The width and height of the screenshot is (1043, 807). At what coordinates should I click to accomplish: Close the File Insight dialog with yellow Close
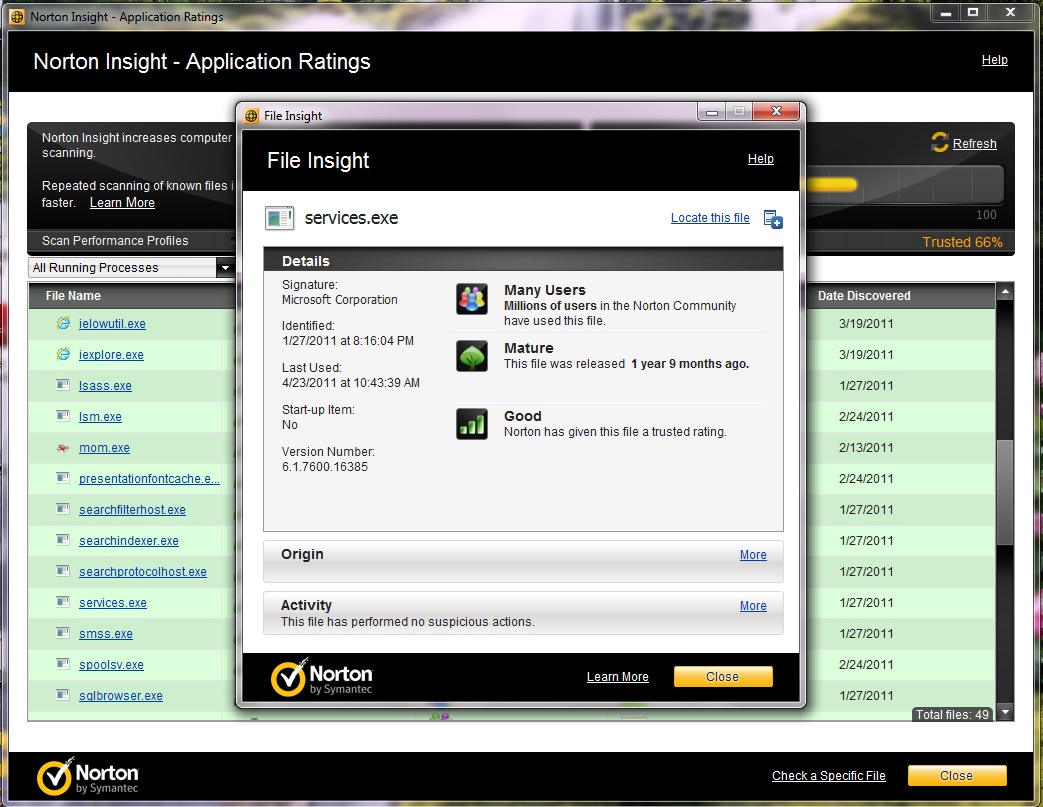coord(723,677)
